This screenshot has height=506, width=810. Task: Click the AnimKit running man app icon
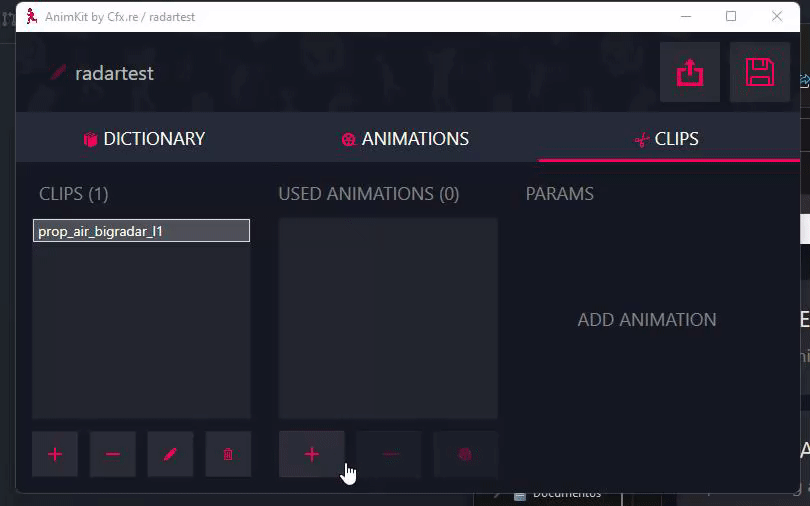coord(32,17)
